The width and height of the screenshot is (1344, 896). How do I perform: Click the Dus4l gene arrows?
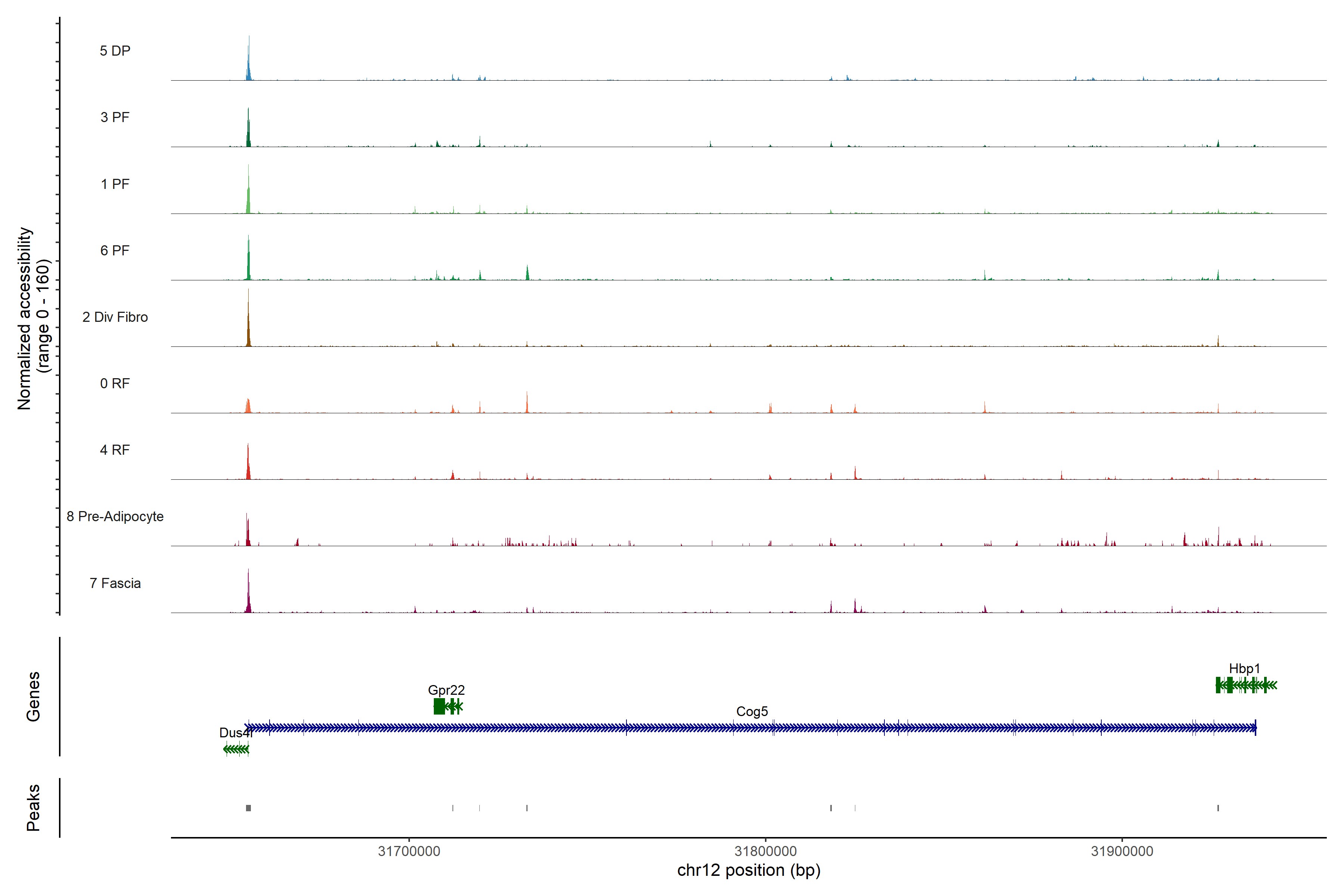click(236, 749)
